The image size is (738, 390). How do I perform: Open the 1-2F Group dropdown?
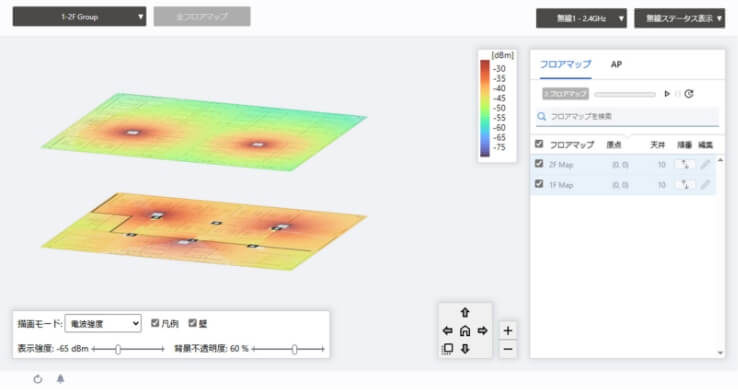79,16
